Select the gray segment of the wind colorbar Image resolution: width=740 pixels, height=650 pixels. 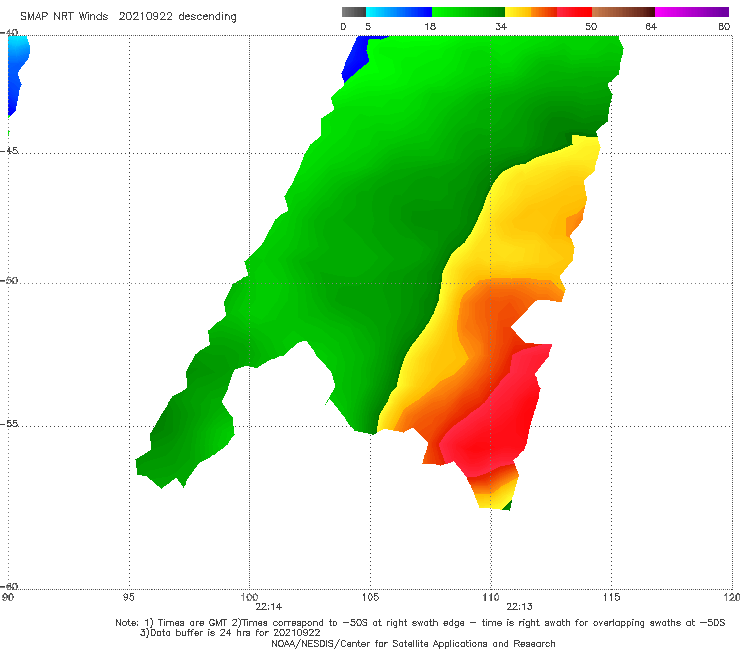[354, 12]
